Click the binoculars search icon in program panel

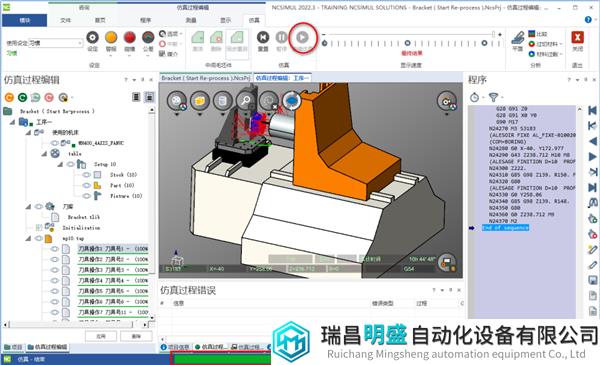coord(592,202)
